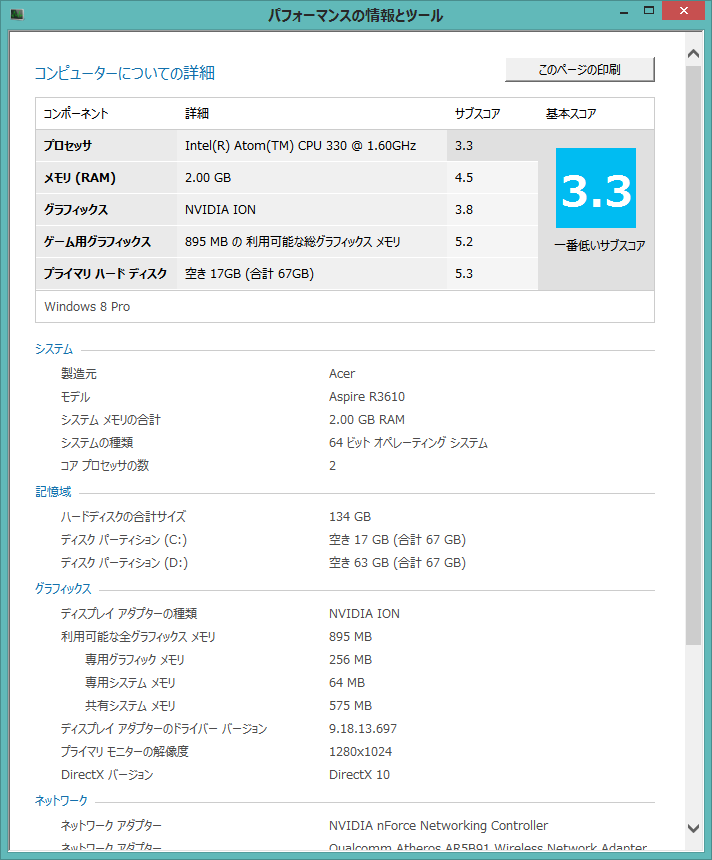This screenshot has width=712, height=860.
Task: Minimize the パフォーマンスの情報とツール window
Action: (x=624, y=12)
